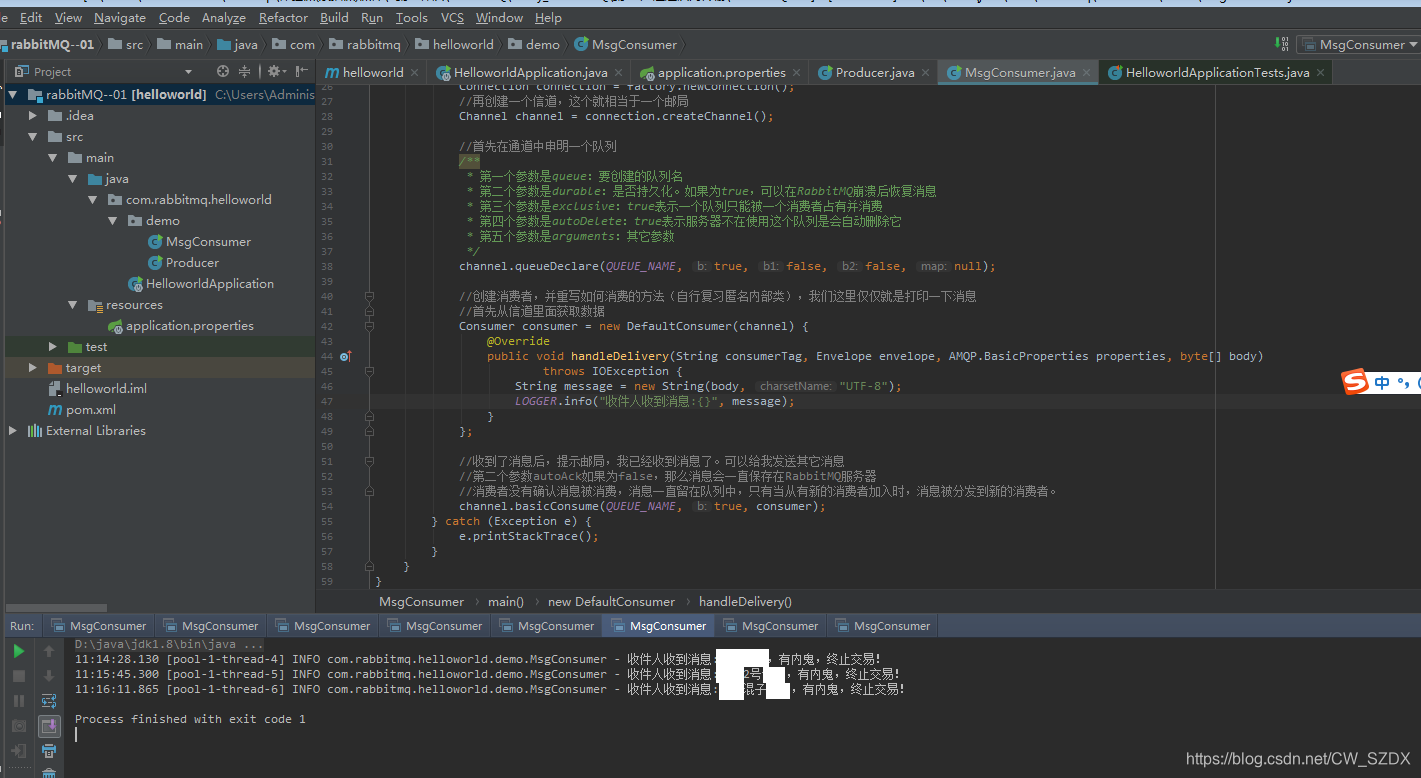Screen dimensions: 1421x778
Task: Toggle the fold marker at line 51 comment
Action: 369,461
